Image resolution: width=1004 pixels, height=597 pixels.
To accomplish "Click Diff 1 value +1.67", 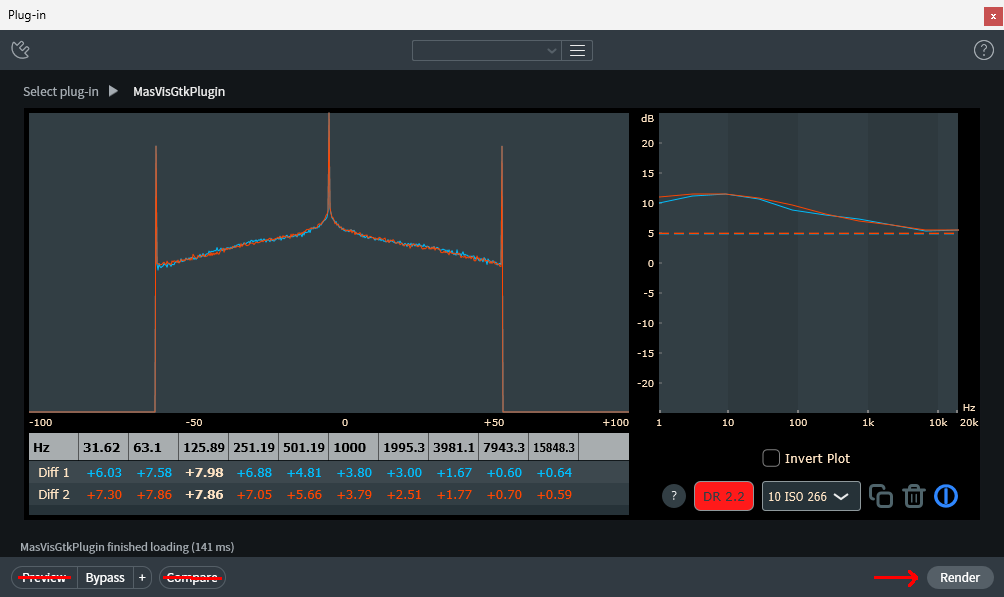I will (x=454, y=473).
